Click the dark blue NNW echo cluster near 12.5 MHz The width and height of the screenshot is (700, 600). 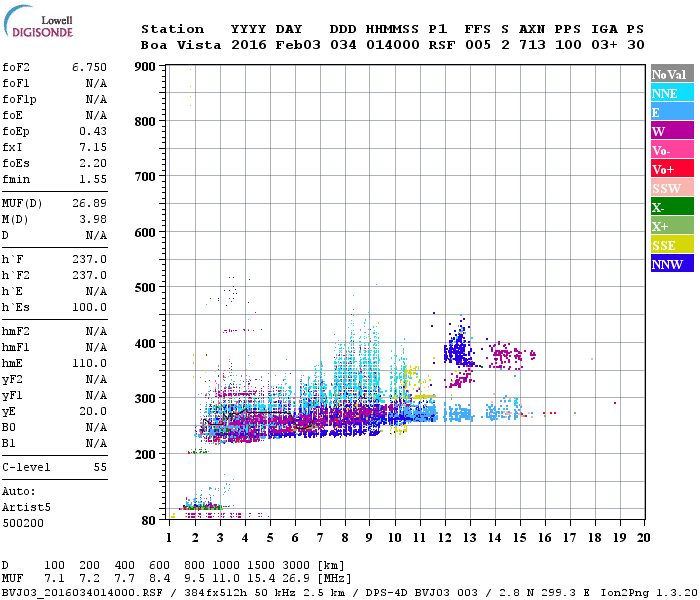point(458,346)
